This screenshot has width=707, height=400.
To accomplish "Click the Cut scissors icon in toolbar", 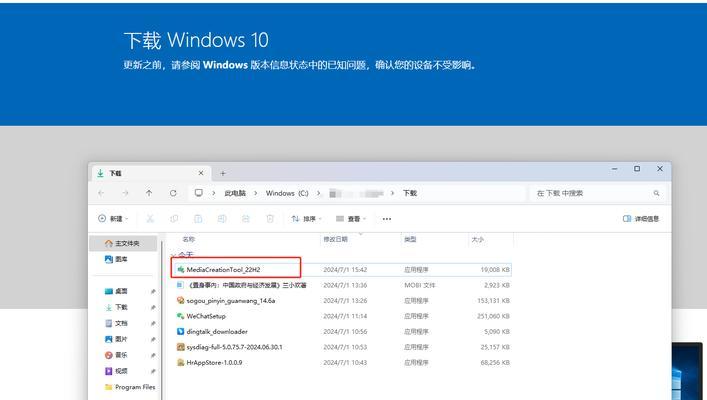I will (150, 219).
